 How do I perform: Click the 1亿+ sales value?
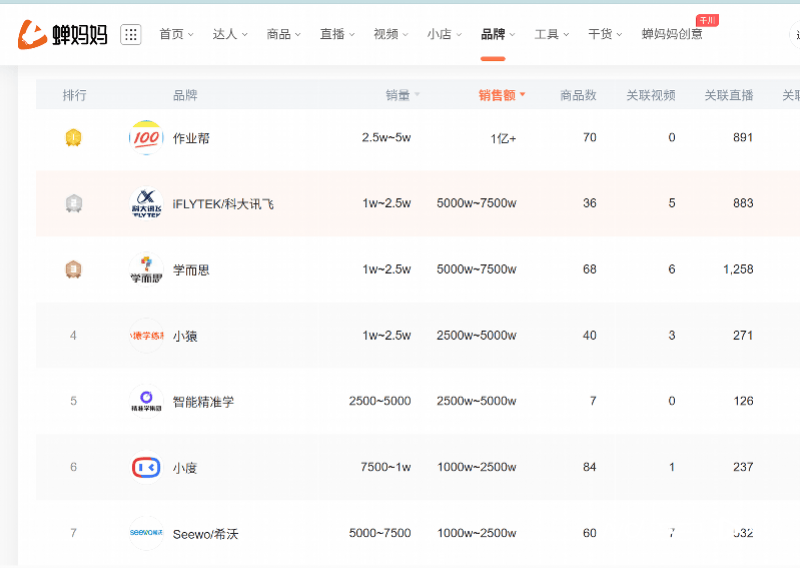click(504, 138)
